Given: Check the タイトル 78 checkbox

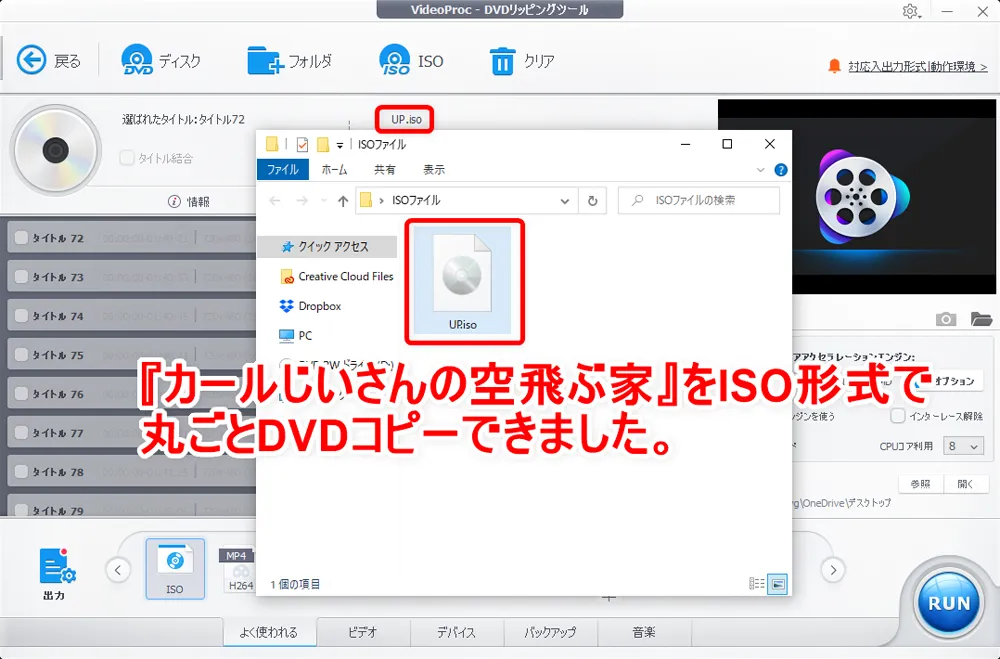Looking at the screenshot, I should point(21,471).
